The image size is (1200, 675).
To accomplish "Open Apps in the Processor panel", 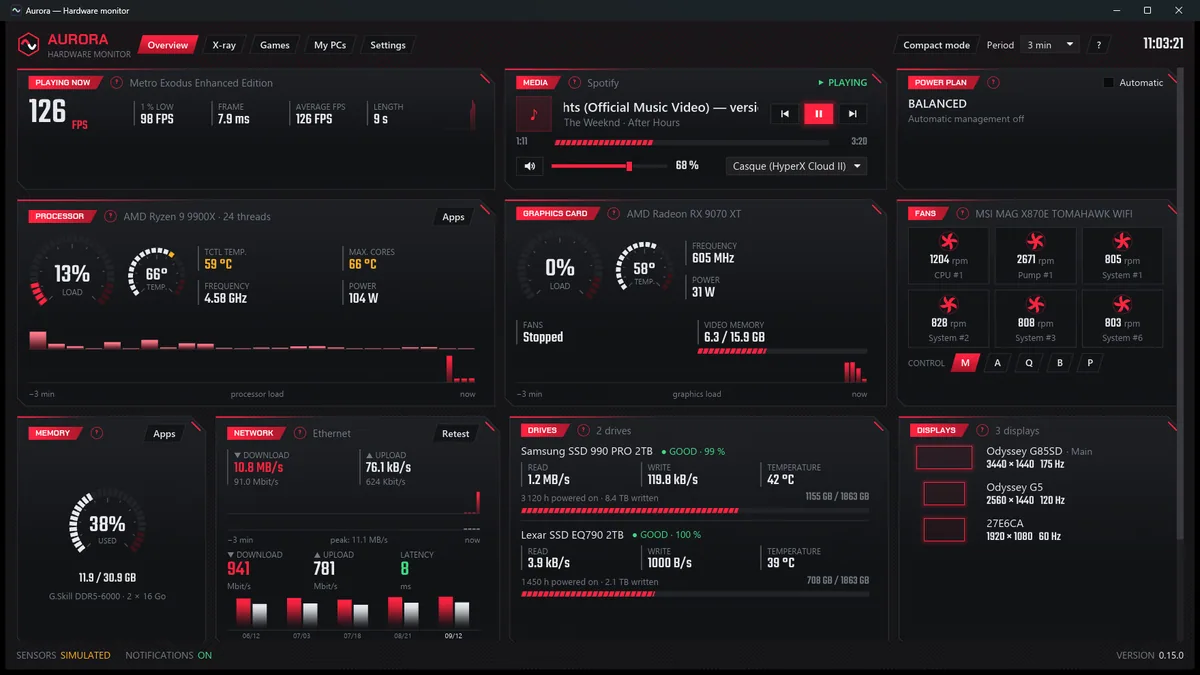I will point(454,216).
